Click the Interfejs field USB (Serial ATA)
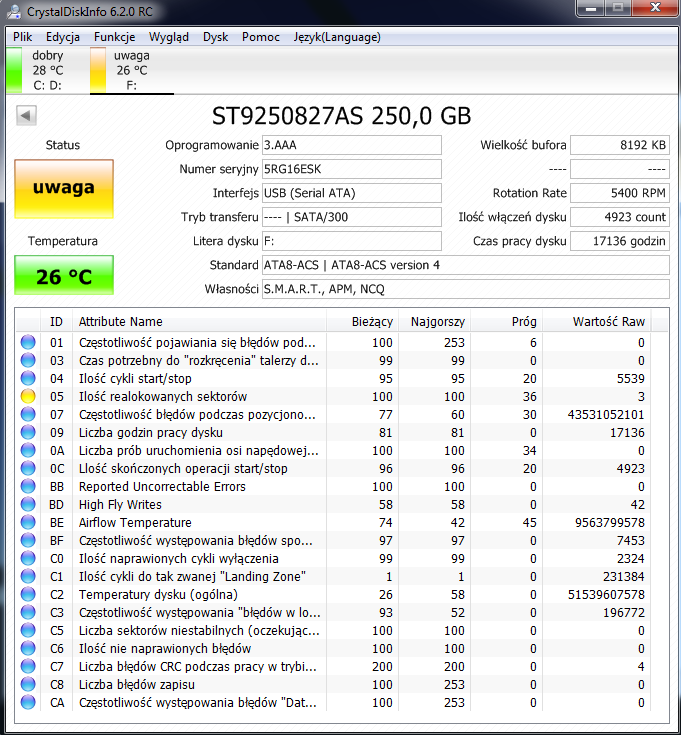 (352, 193)
